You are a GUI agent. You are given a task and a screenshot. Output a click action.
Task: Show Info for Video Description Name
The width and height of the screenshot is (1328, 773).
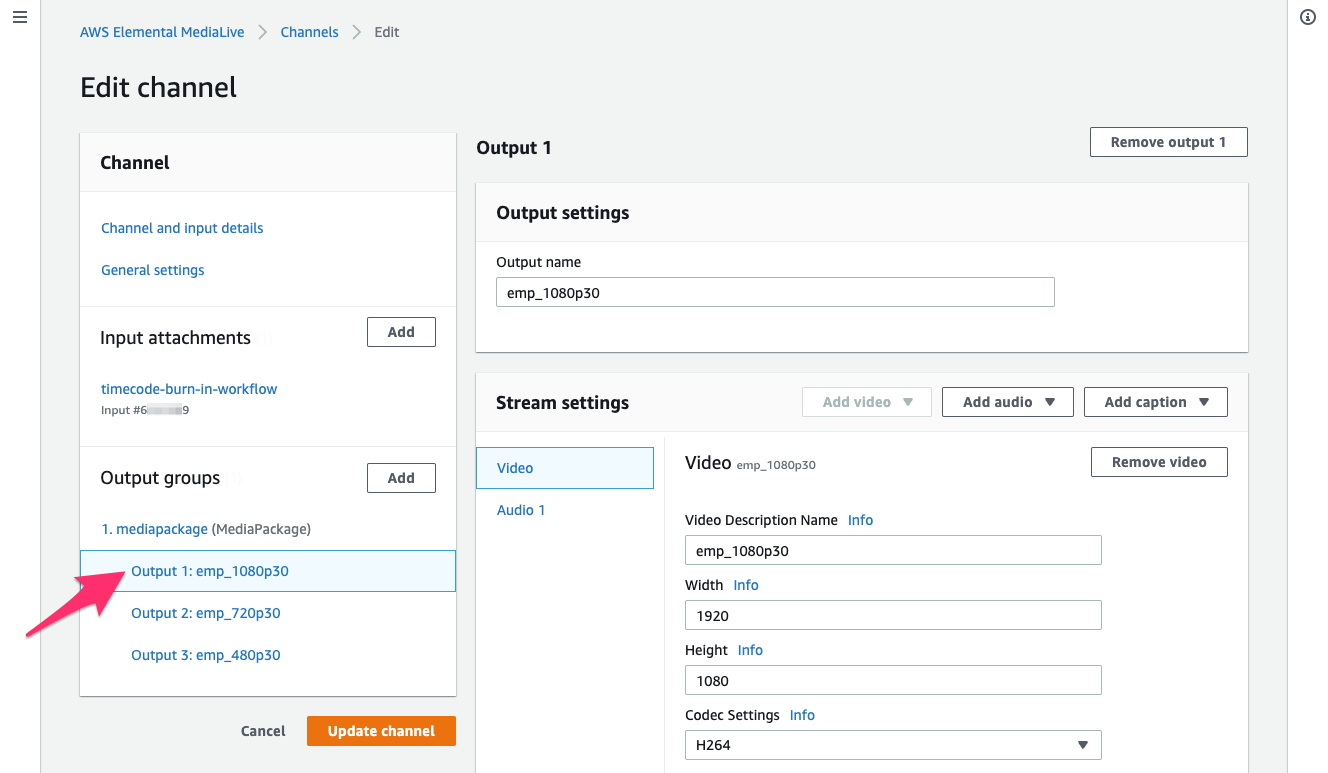click(x=860, y=520)
